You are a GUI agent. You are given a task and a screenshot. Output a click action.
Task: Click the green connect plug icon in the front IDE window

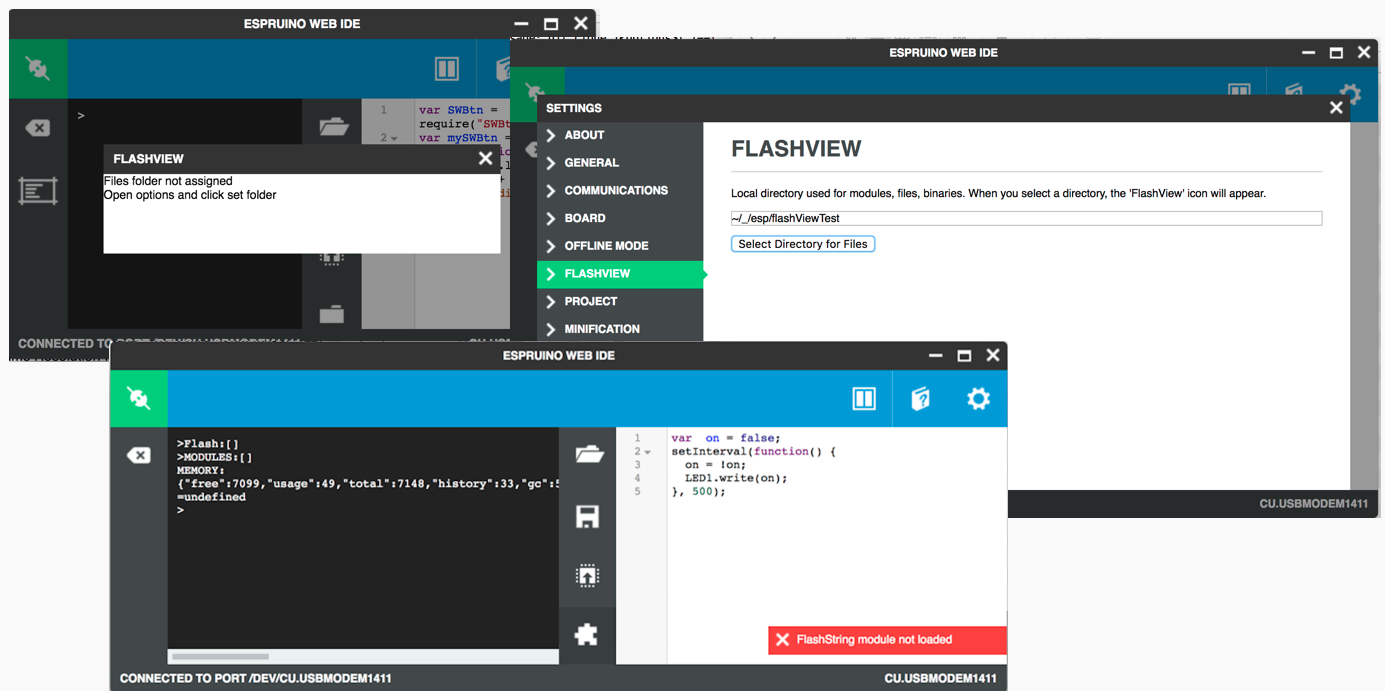pos(139,399)
